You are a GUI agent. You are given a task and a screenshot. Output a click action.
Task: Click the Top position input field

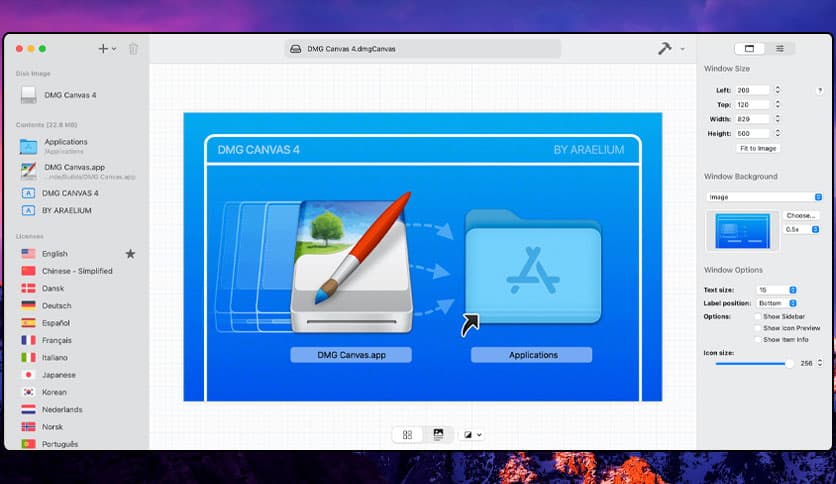(752, 104)
